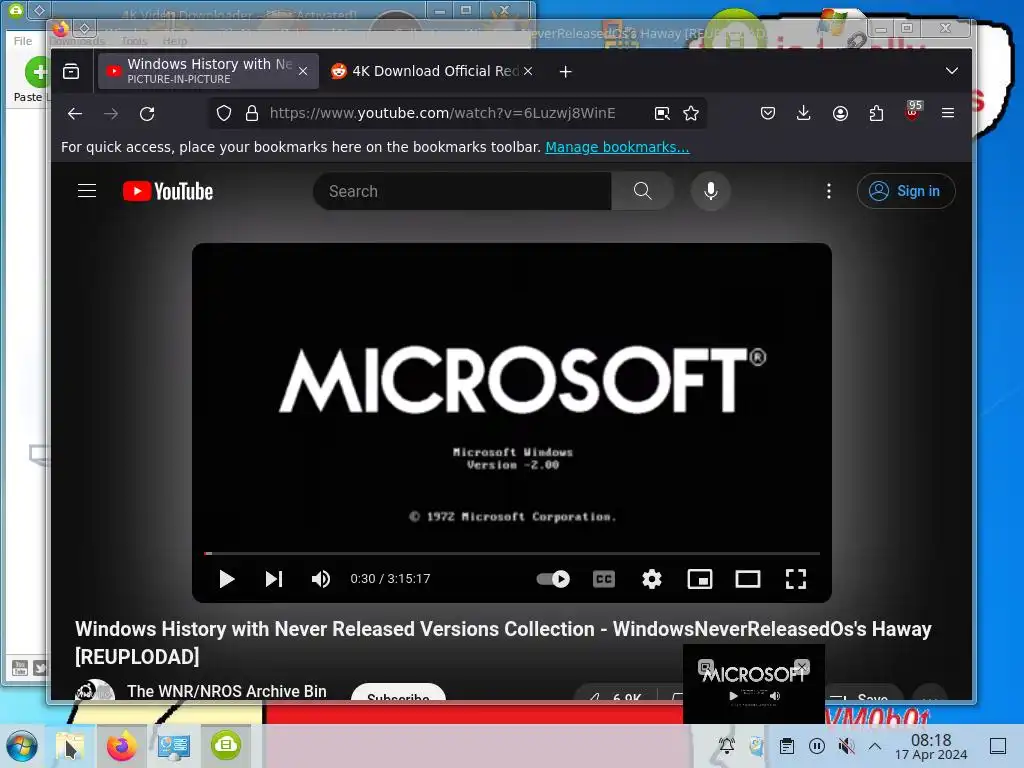Open a new tab with plus button
This screenshot has width=1024, height=768.
point(566,71)
